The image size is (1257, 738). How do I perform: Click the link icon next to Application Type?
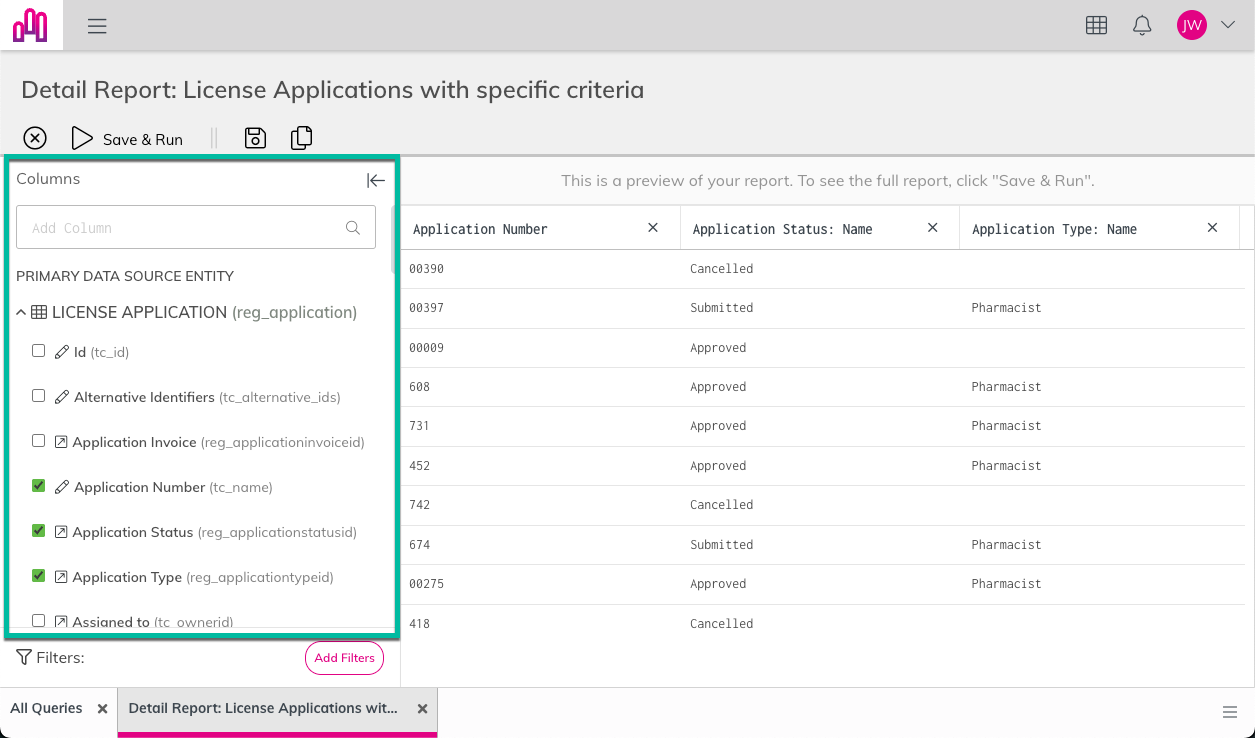tap(61, 577)
